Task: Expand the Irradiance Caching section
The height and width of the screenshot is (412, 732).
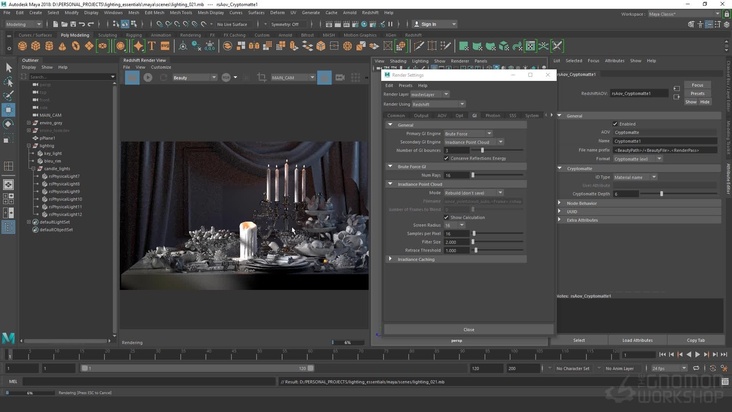Action: pos(390,259)
